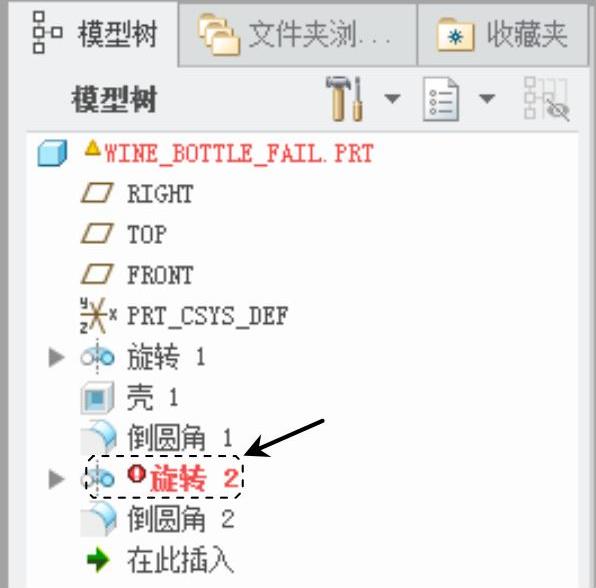Viewport: 596px width, 588px height.
Task: Click the part cube icon at root
Action: pos(52,153)
